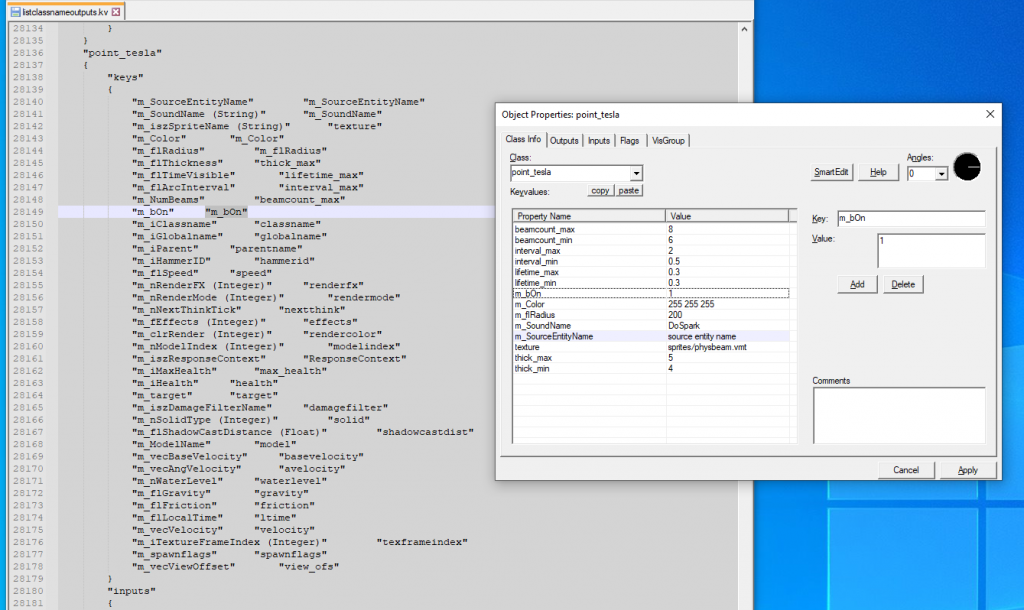The width and height of the screenshot is (1024, 610).
Task: Close the Object Properties dialog
Action: pos(990,114)
